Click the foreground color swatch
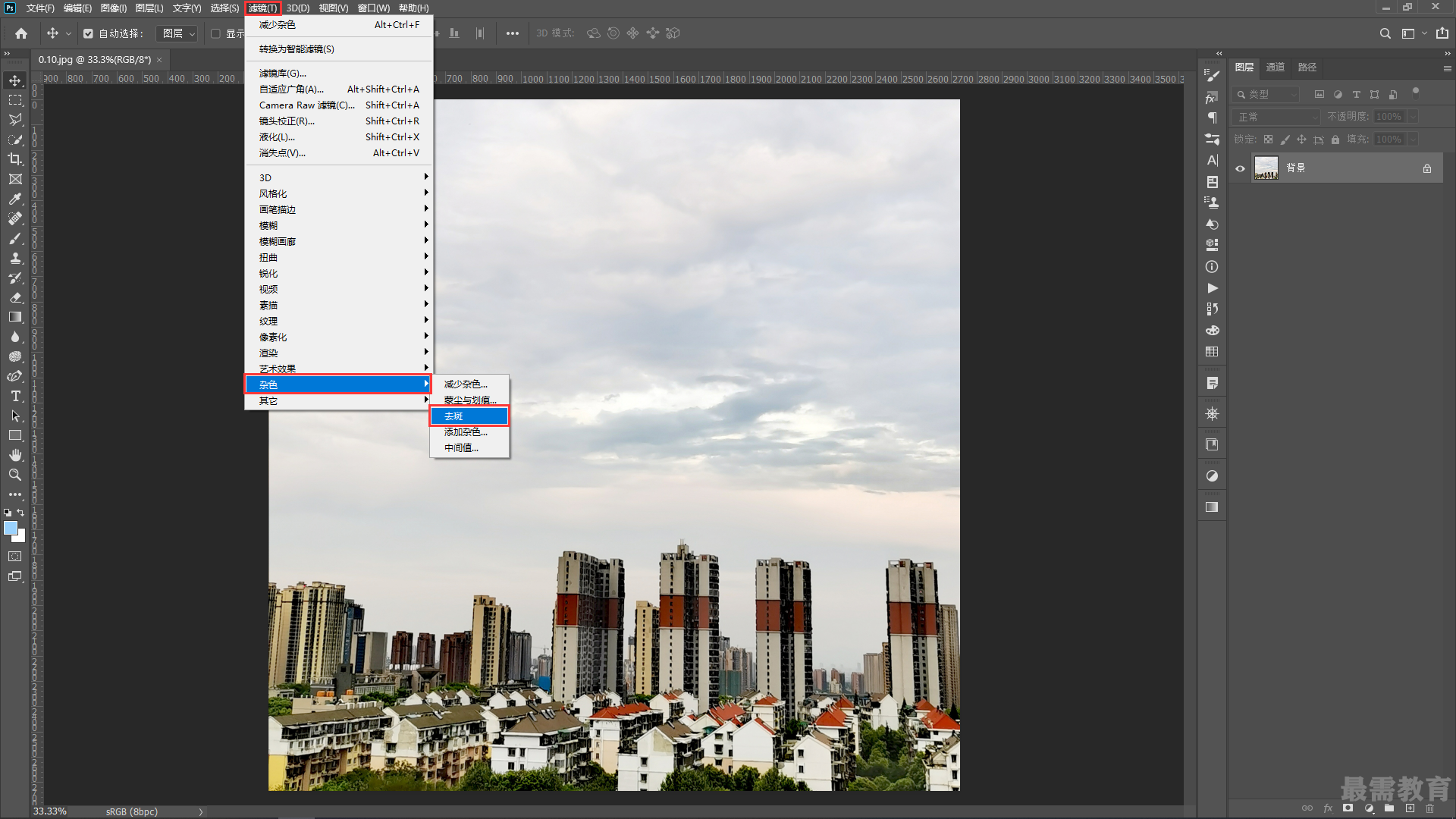1456x819 pixels. coord(10,528)
